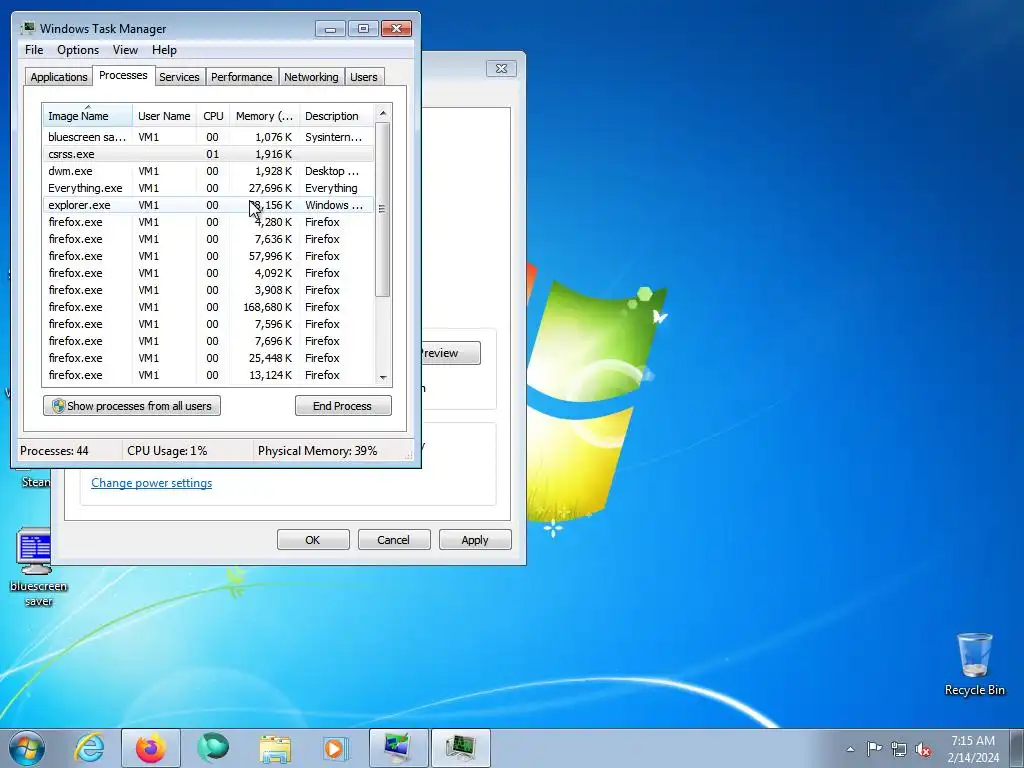Click the Task Manager title bar icon
Image resolution: width=1024 pixels, height=768 pixels.
point(27,28)
